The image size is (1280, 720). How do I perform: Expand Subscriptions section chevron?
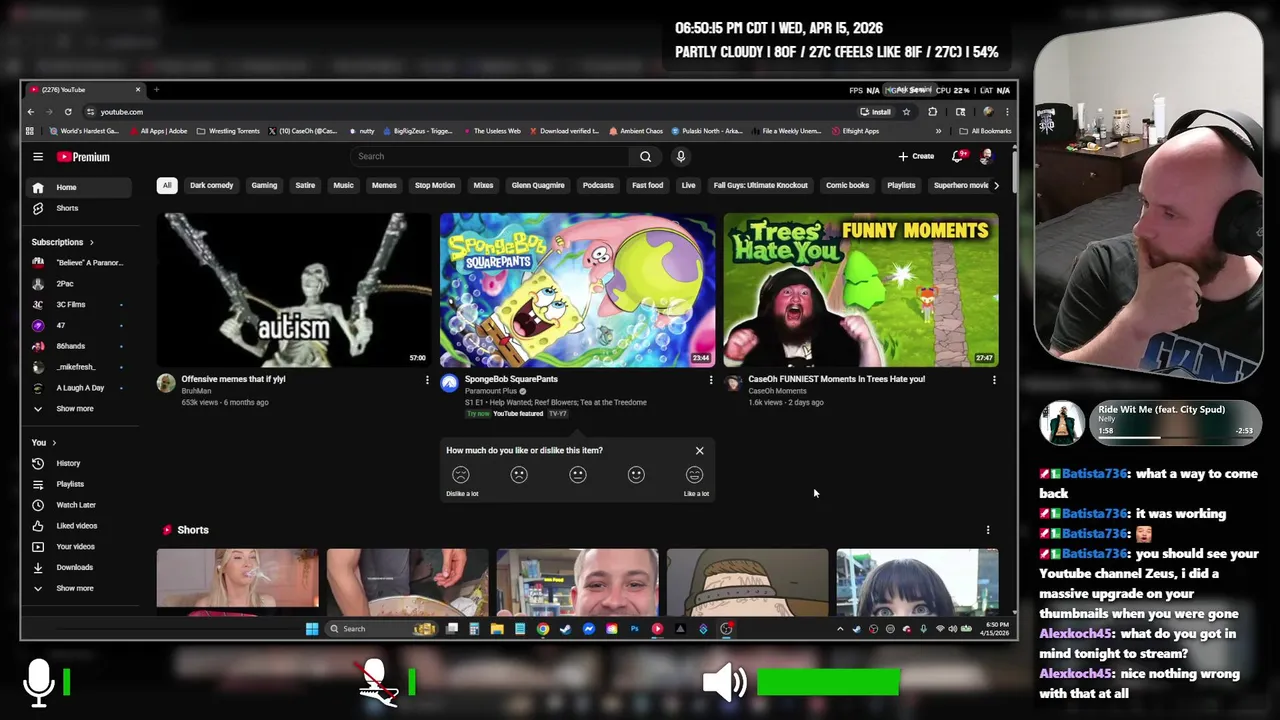click(x=91, y=242)
